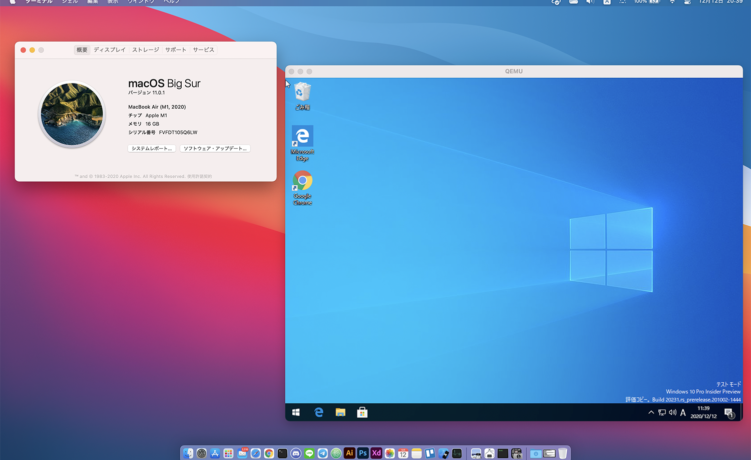Launch Edge from the Windows taskbar
Screen dimensions: 751x460
[x=319, y=413]
